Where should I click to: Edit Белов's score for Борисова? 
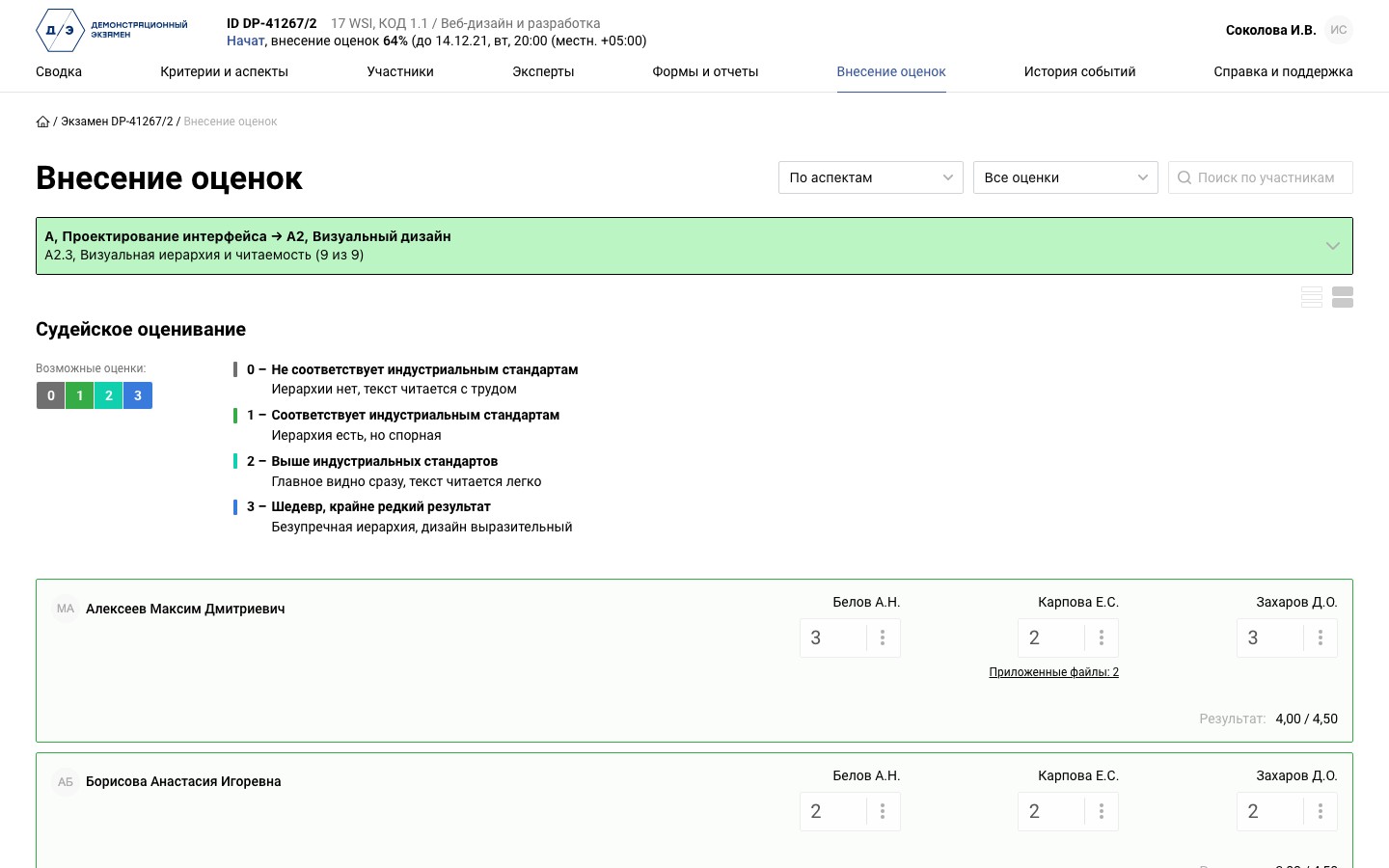coord(833,811)
